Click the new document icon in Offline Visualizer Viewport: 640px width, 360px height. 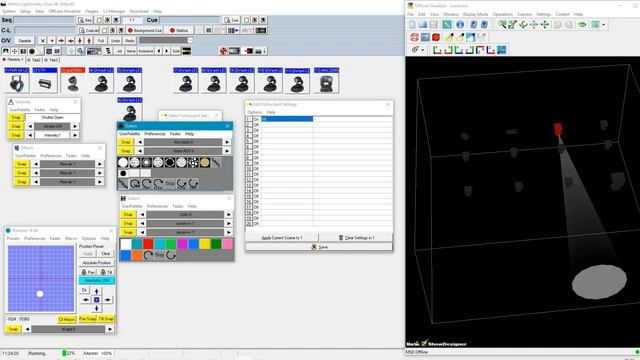click(412, 25)
